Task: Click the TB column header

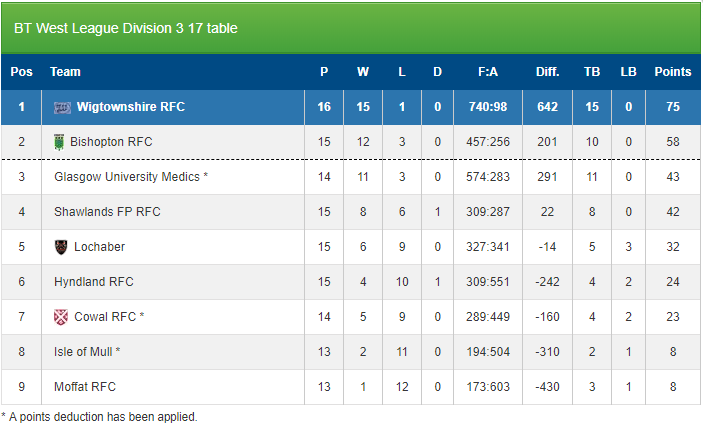Action: [592, 72]
